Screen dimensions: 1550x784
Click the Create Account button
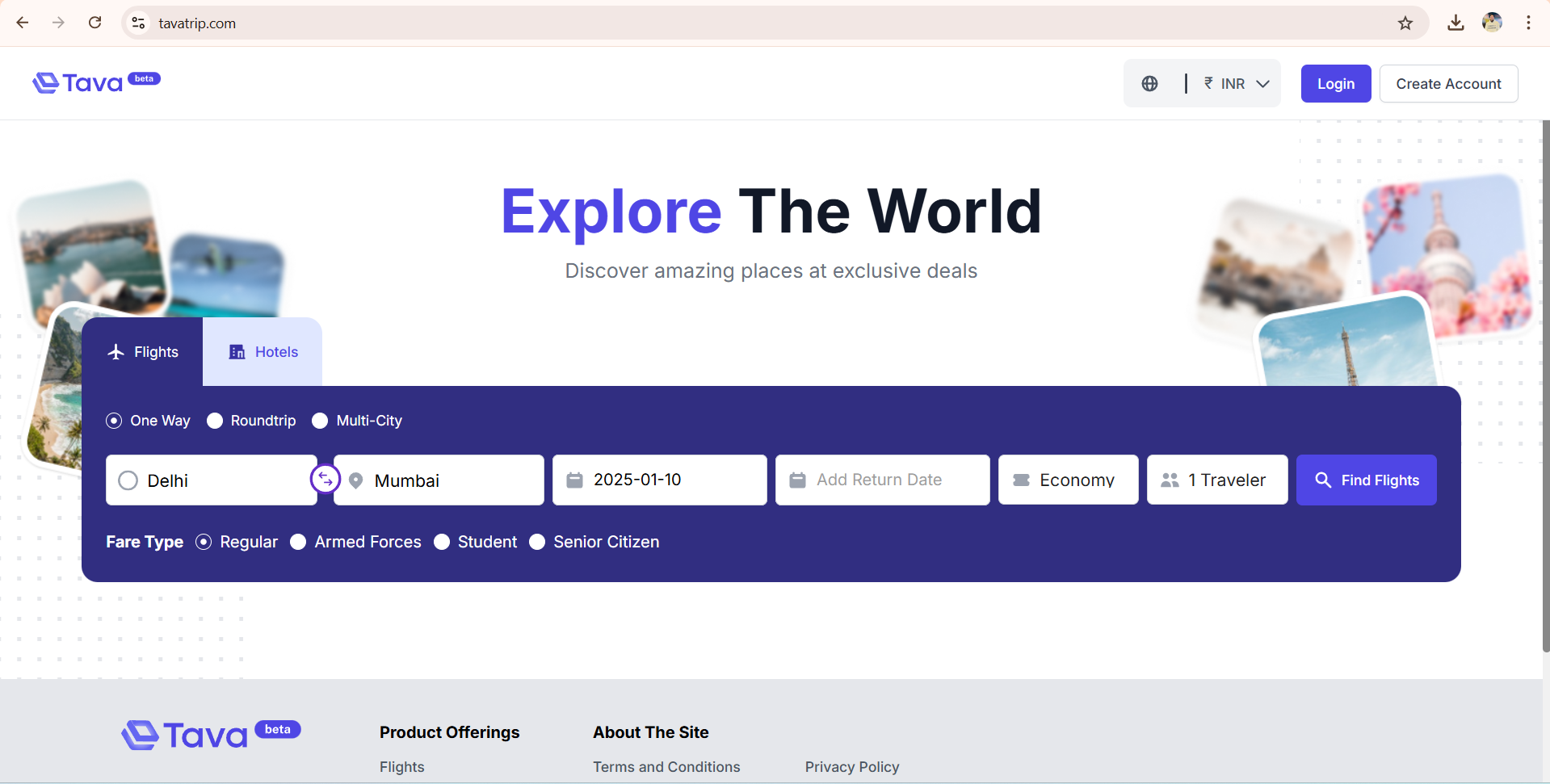(x=1448, y=84)
